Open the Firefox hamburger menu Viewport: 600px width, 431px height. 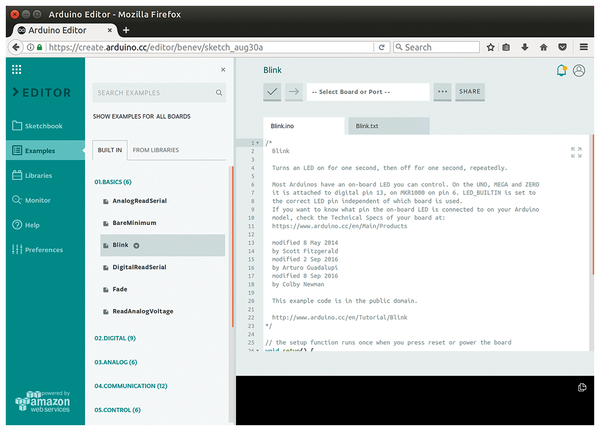584,47
